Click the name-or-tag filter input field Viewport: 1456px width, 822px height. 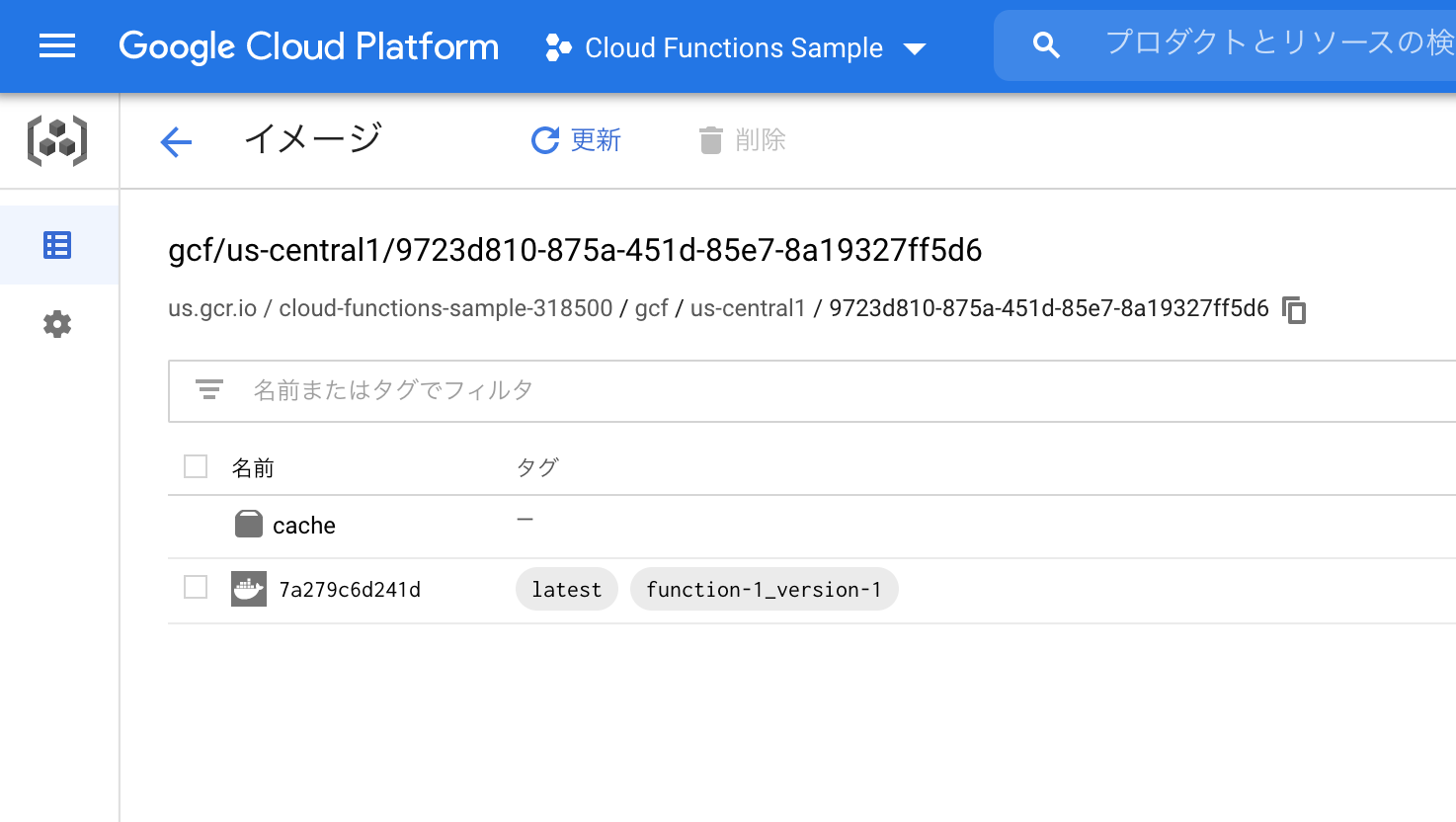click(x=395, y=390)
